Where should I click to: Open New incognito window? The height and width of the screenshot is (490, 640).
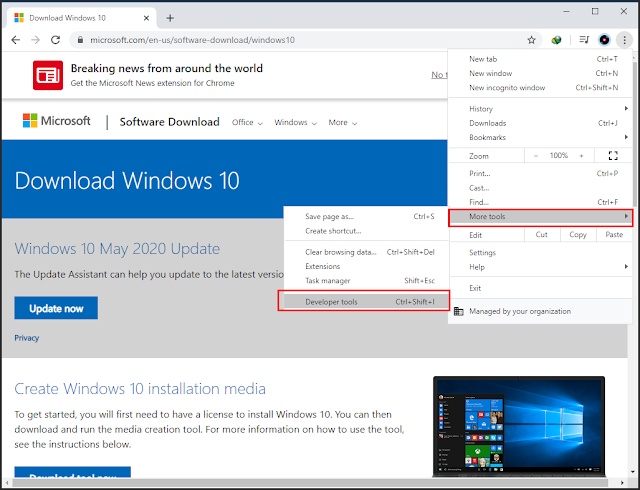point(540,88)
